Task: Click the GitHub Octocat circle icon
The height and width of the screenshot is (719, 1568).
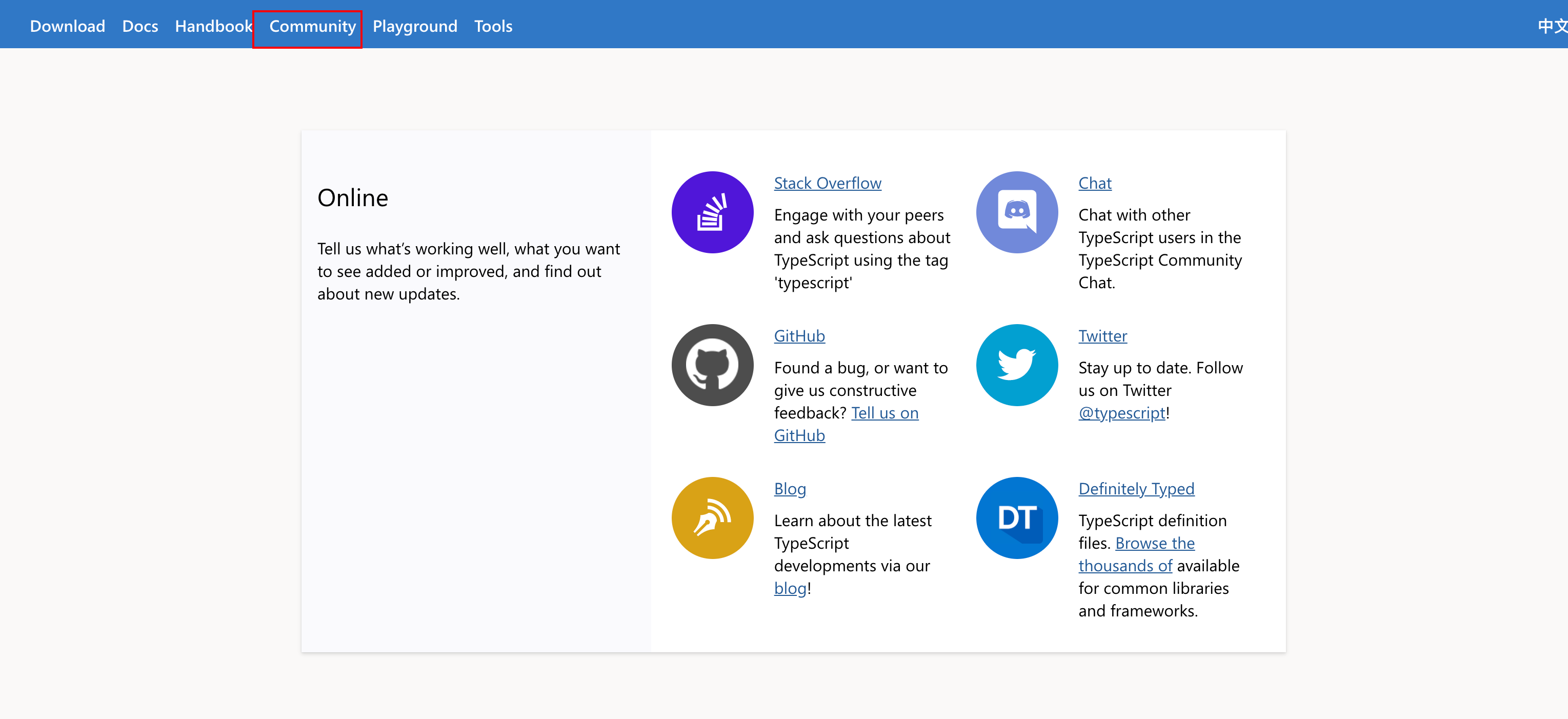Action: pyautogui.click(x=712, y=365)
